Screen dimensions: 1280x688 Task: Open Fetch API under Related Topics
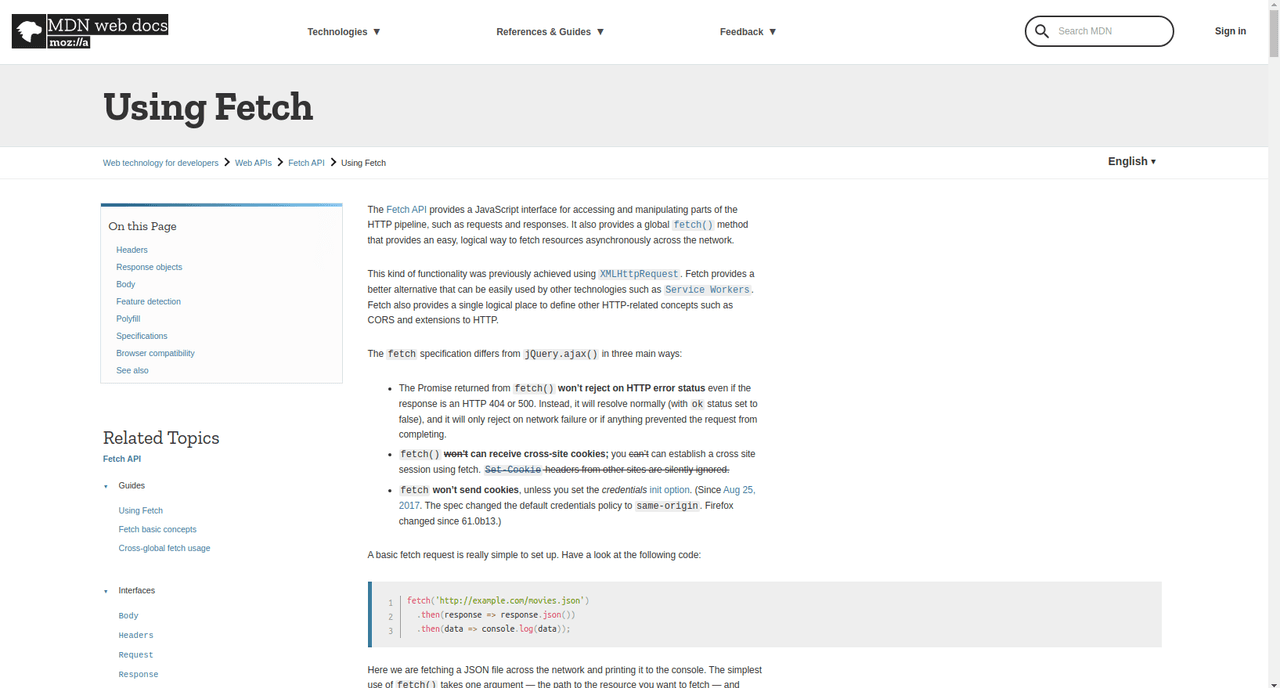(x=122, y=459)
